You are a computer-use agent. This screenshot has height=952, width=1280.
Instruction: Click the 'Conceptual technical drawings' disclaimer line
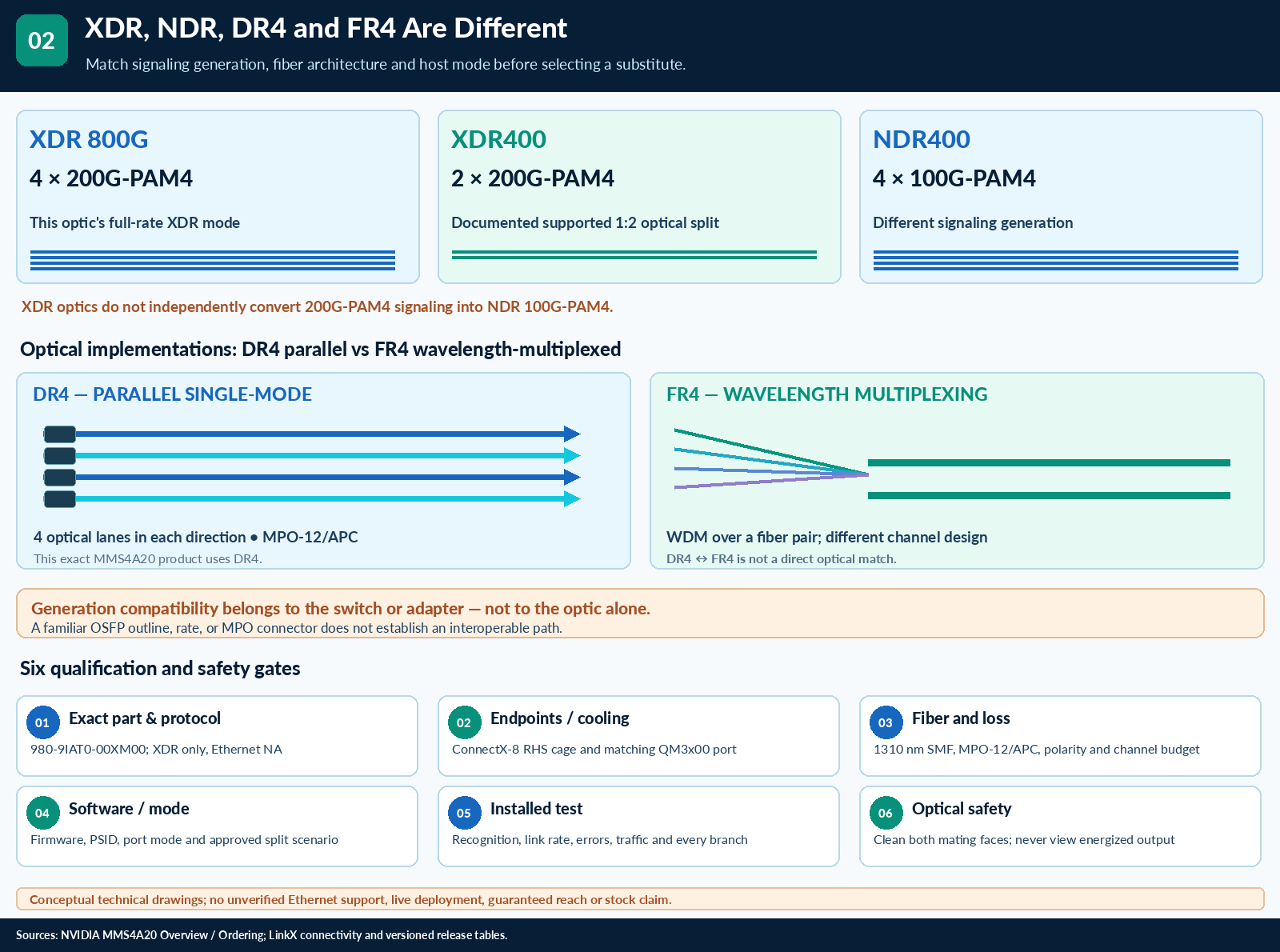pos(350,900)
